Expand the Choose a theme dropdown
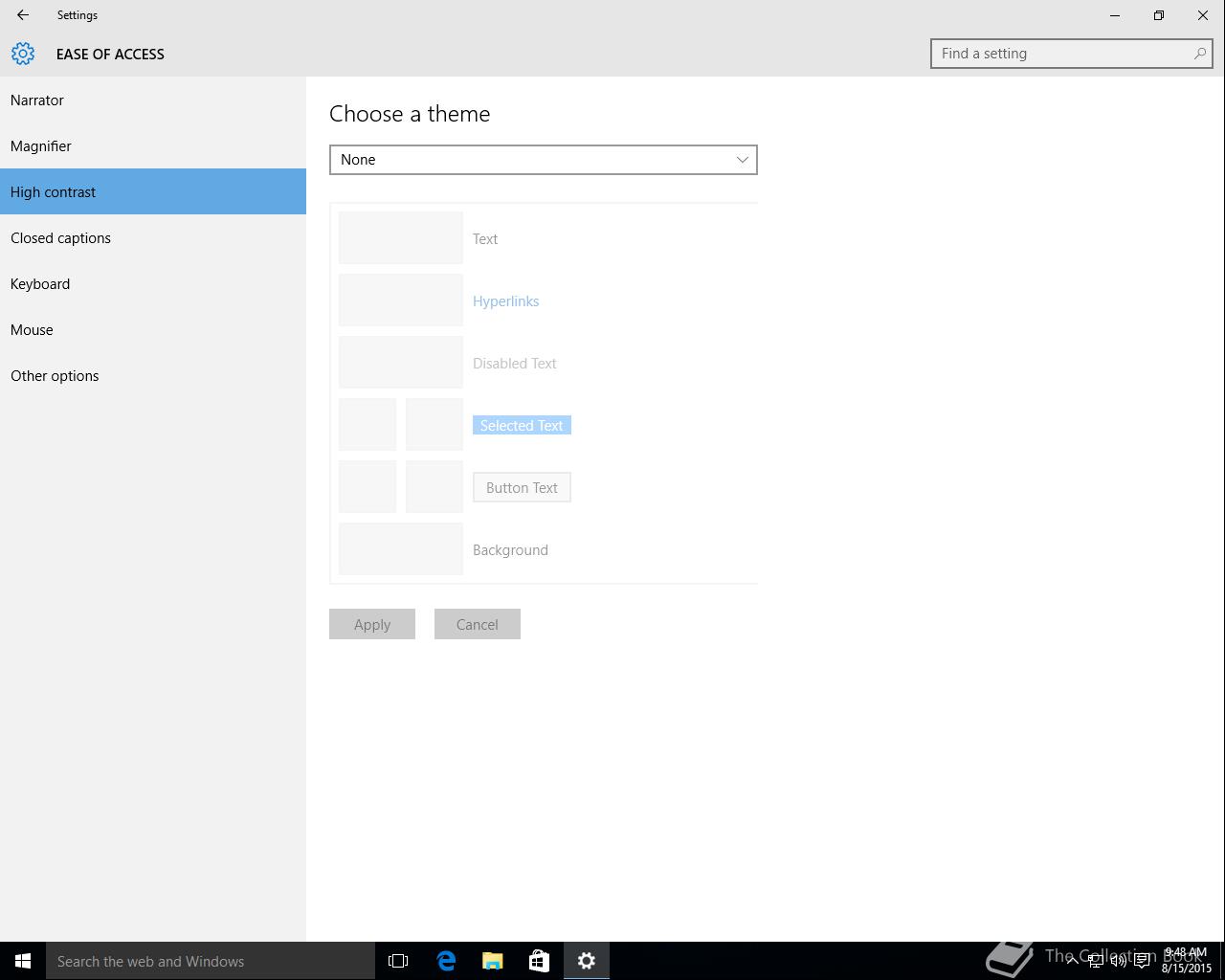This screenshot has width=1225, height=980. [544, 160]
